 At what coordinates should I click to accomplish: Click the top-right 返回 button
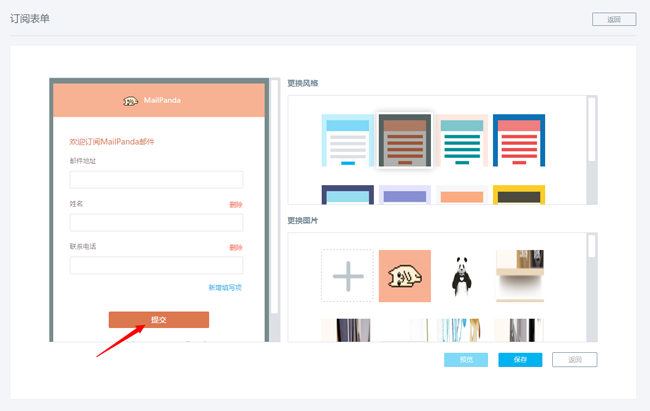(614, 19)
